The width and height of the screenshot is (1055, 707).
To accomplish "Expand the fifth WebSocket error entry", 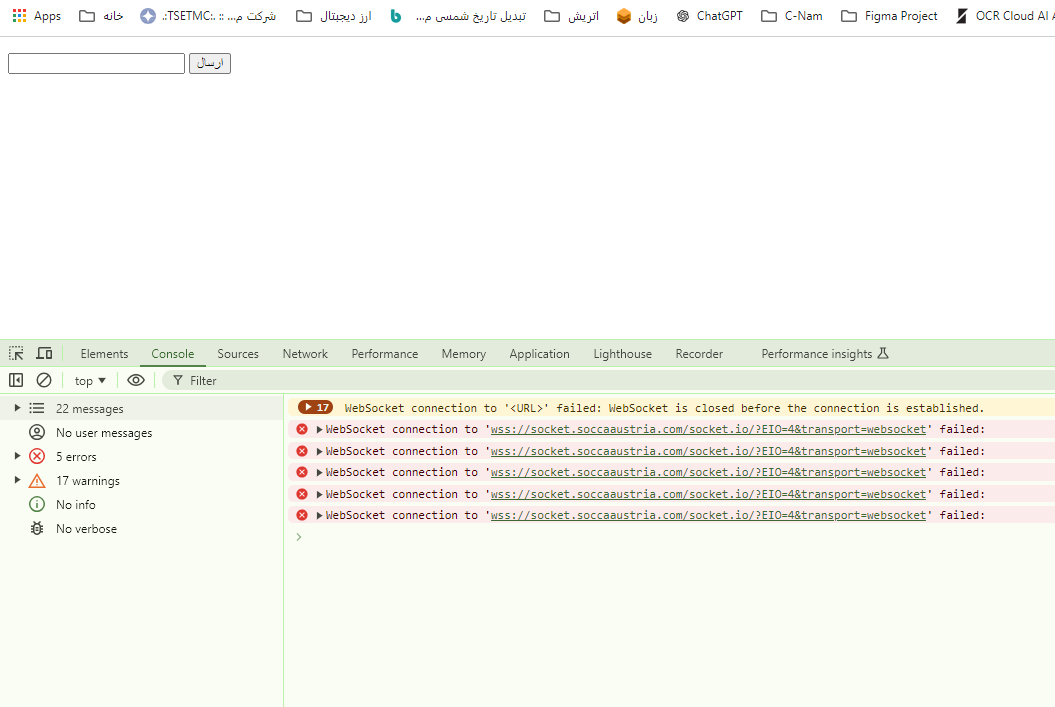I will tap(320, 515).
